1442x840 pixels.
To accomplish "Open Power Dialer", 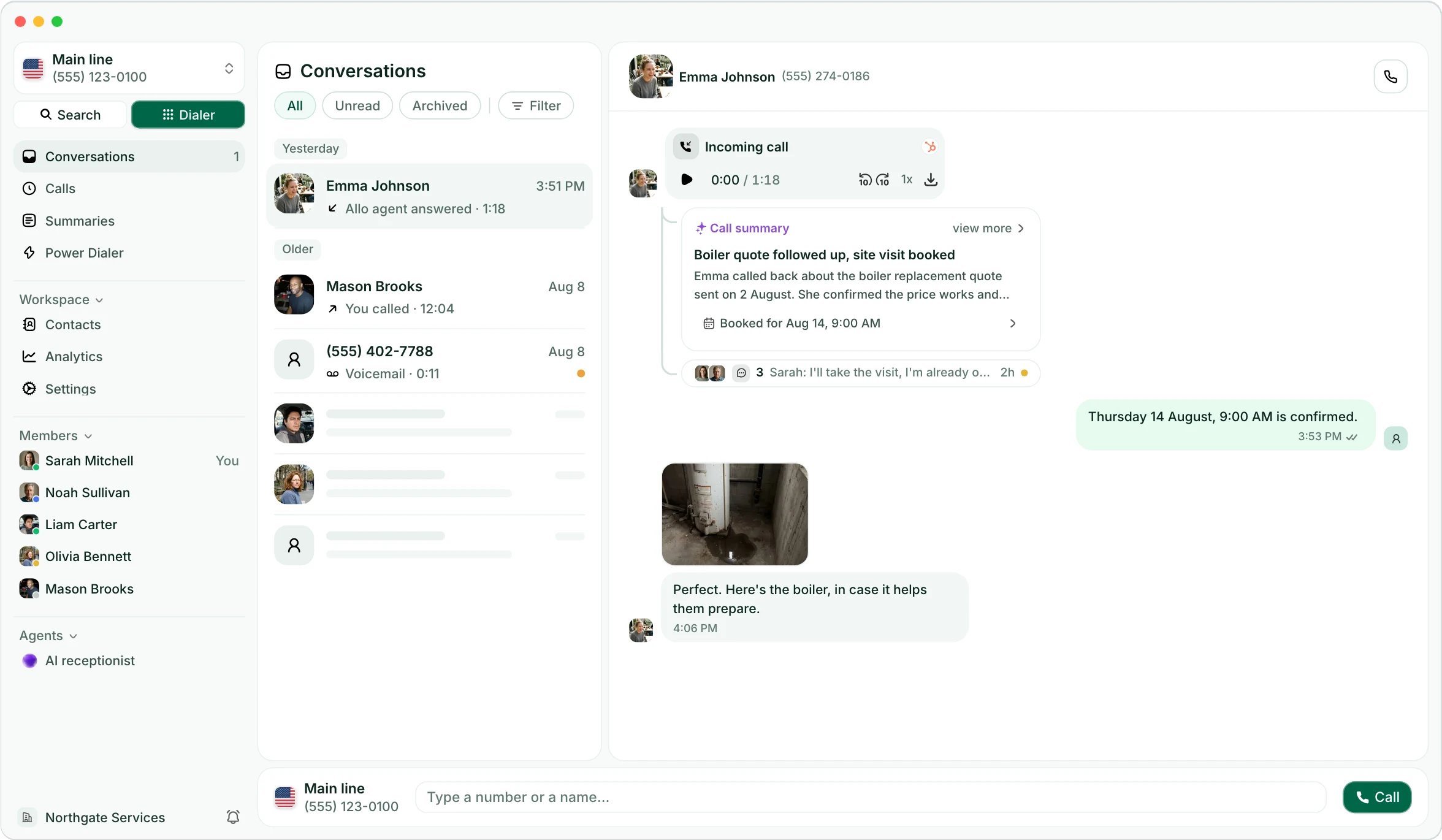I will click(x=129, y=253).
